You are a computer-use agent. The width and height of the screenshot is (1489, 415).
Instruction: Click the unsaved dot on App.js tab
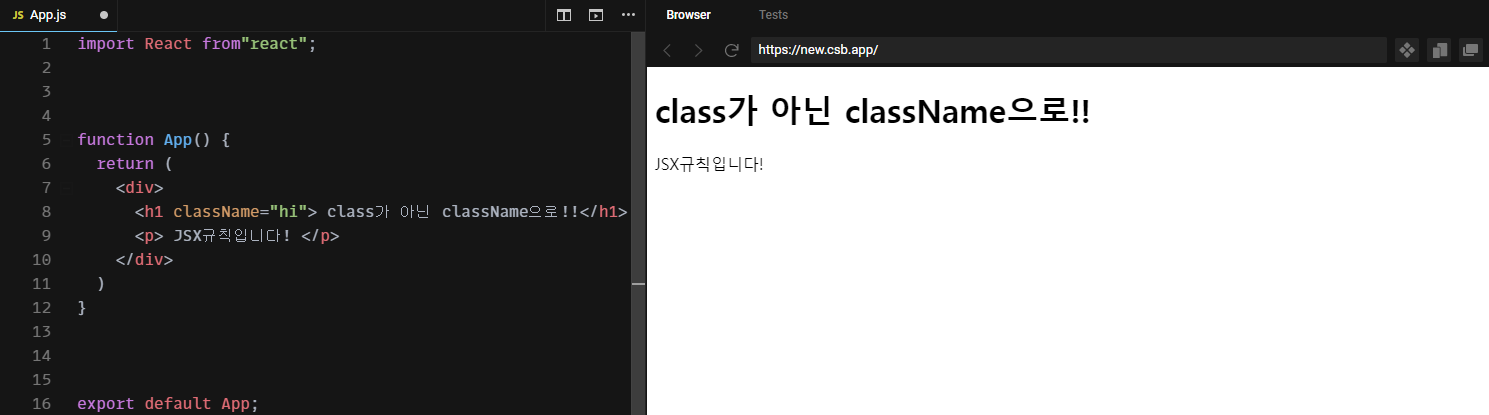104,15
